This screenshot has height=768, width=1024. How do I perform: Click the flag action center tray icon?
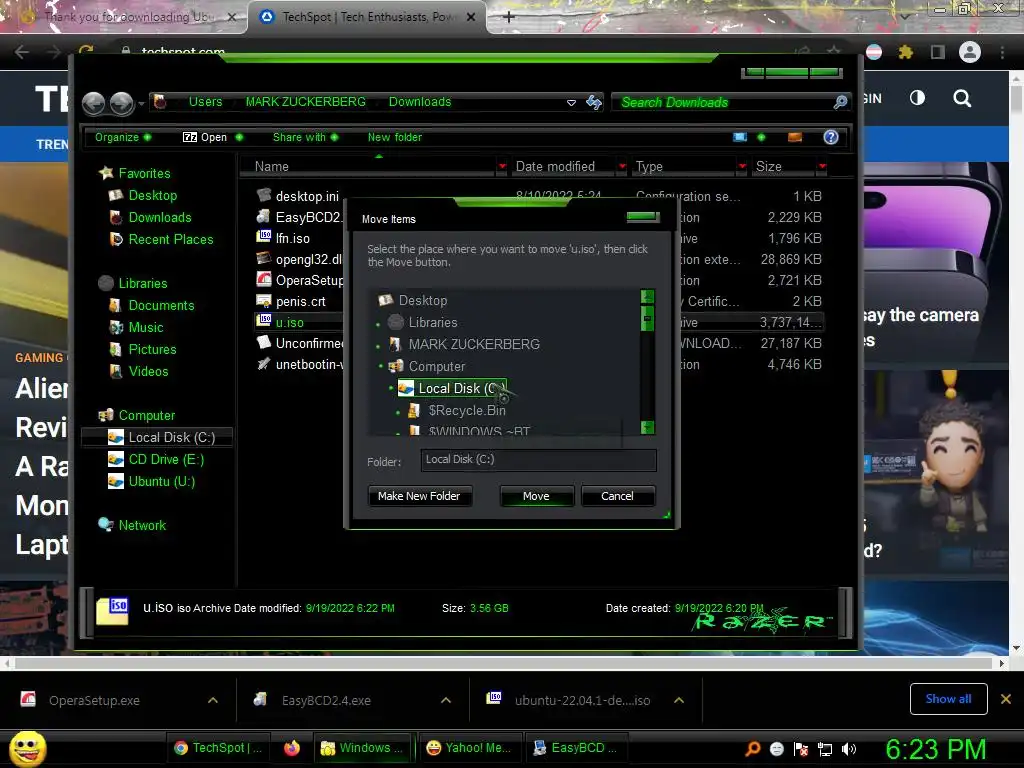801,749
